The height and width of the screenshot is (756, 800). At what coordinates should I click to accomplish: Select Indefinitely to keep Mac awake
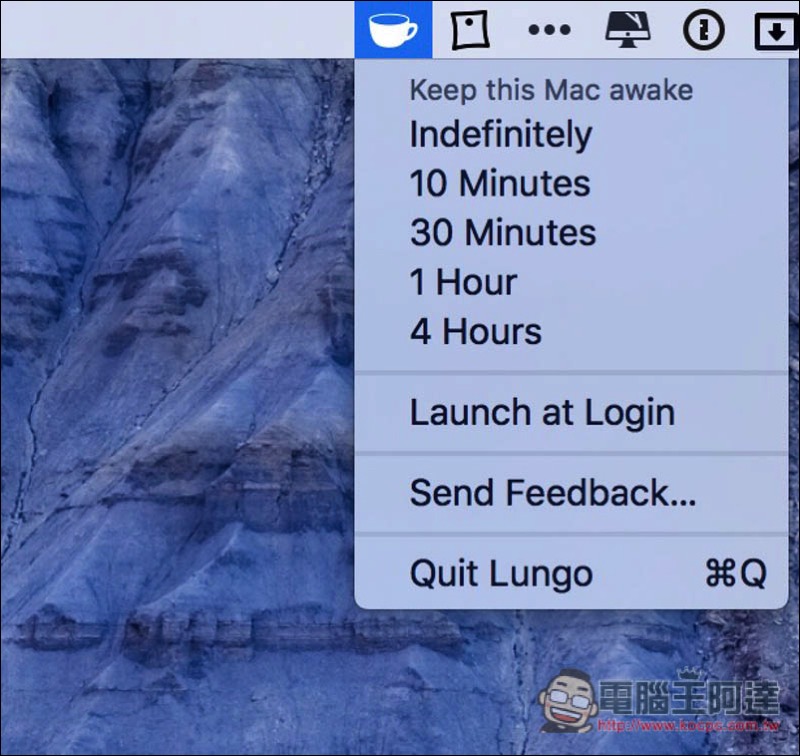tap(571, 134)
